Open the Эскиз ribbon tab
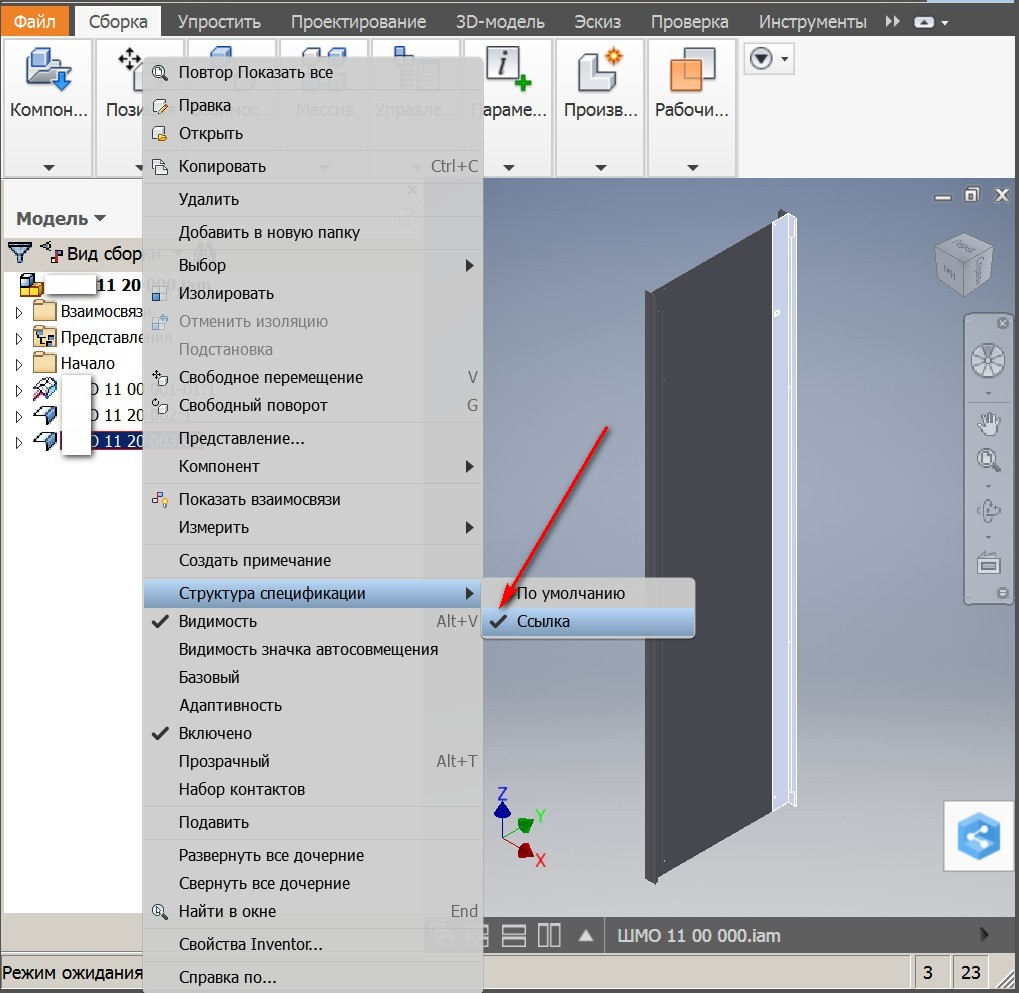This screenshot has width=1019, height=993. coord(597,21)
